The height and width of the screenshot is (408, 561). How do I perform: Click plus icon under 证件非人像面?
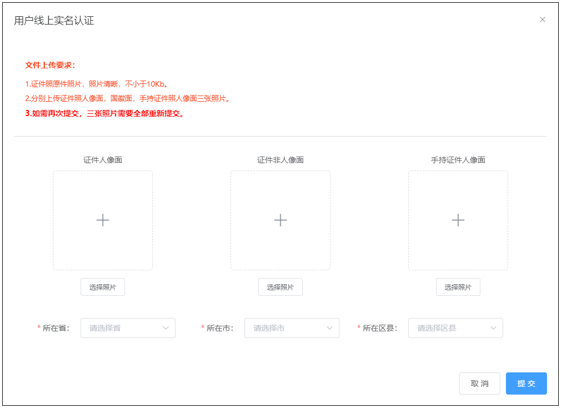tap(280, 220)
